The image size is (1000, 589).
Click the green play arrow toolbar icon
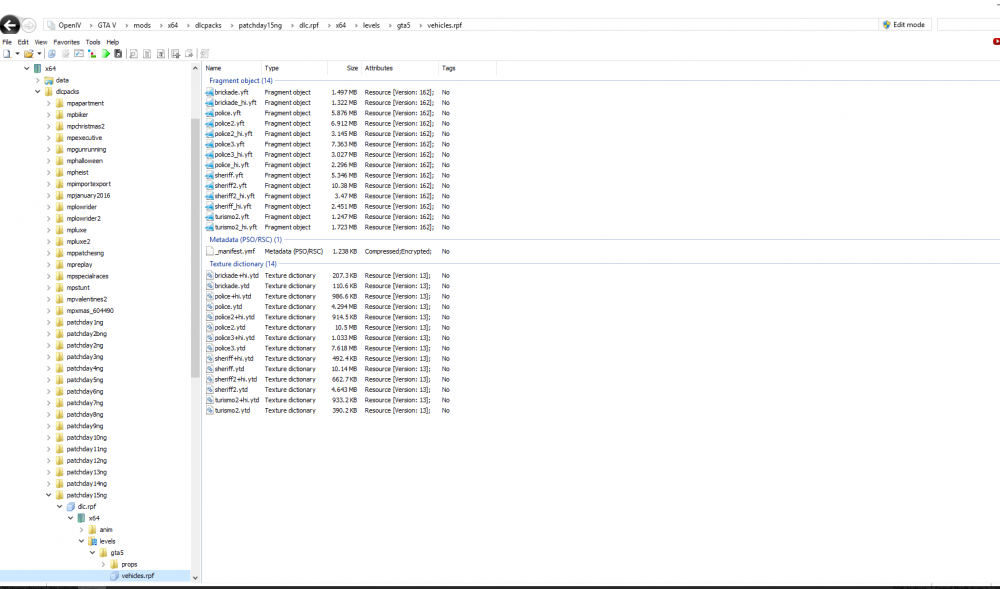(x=106, y=54)
